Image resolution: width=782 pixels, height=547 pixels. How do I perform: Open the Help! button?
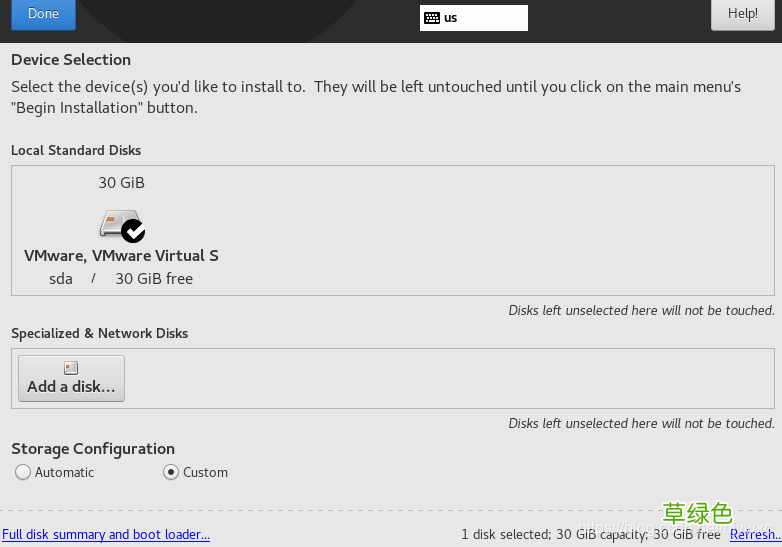point(743,14)
